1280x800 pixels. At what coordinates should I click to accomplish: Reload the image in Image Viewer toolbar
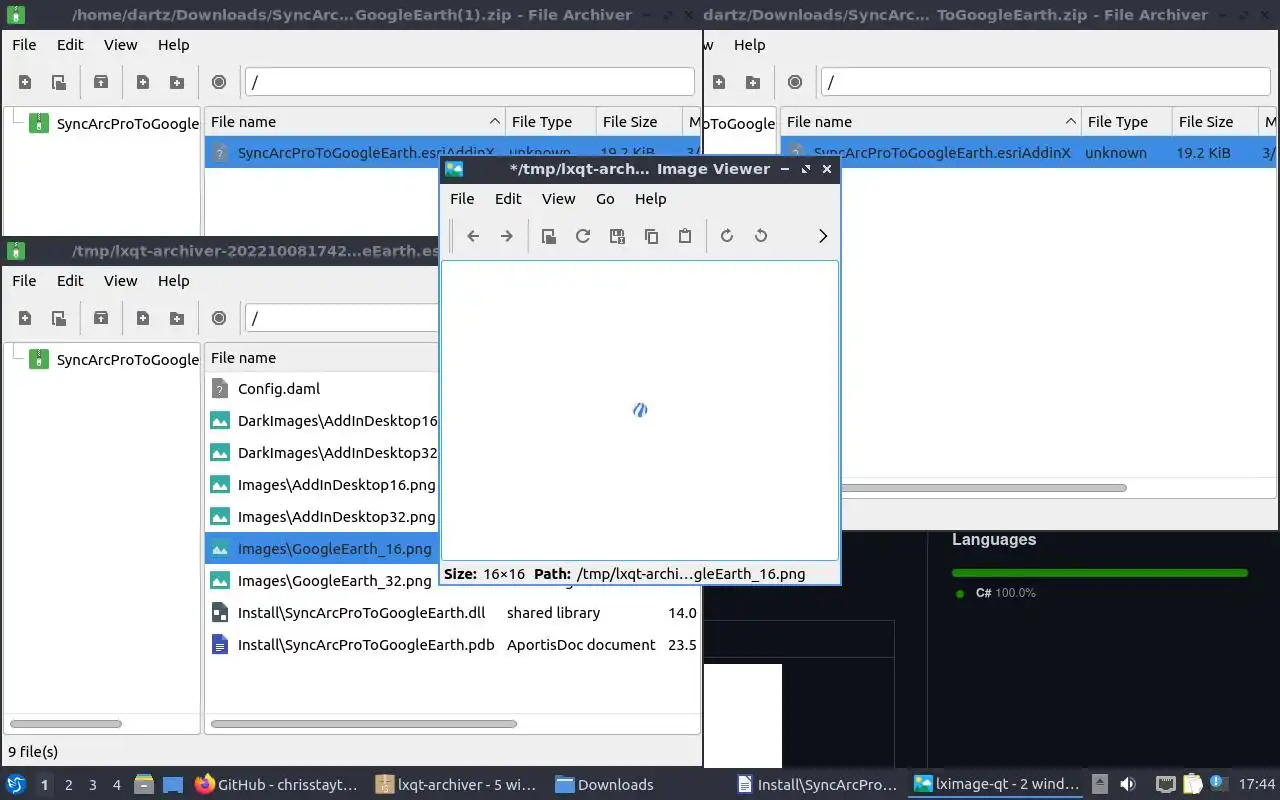tap(583, 236)
